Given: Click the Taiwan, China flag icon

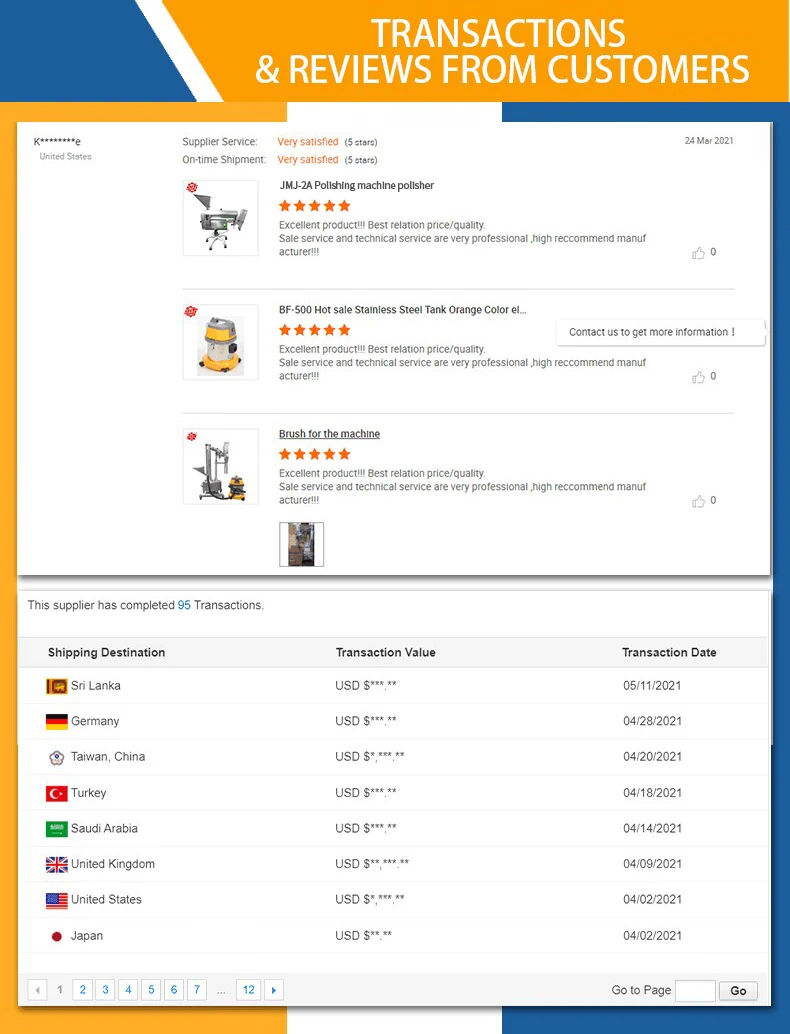Looking at the screenshot, I should tap(57, 758).
